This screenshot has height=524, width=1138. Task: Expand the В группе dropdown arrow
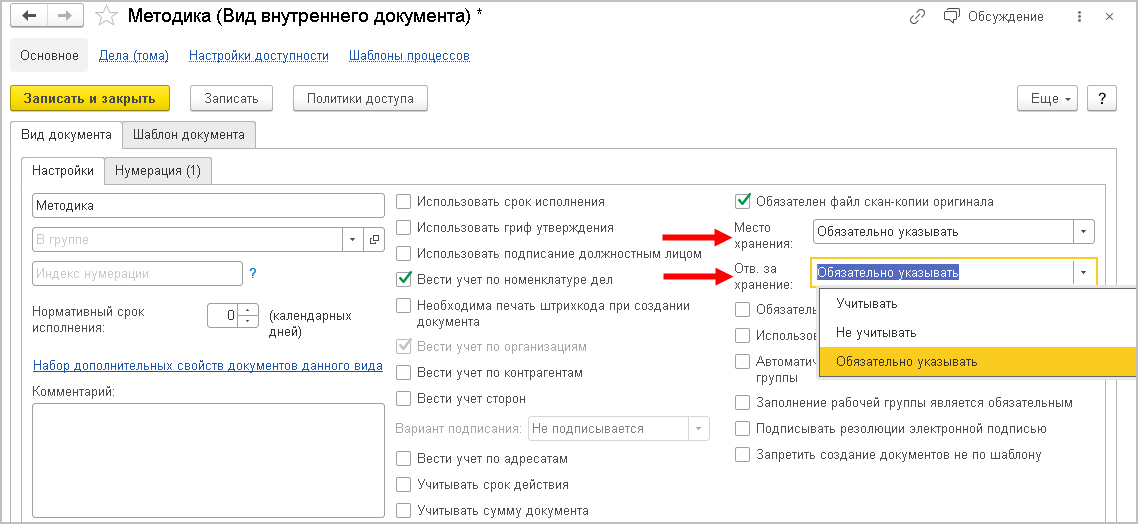352,240
